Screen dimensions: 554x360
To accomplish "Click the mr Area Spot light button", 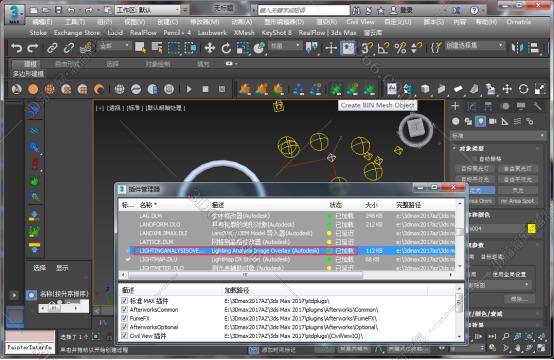I will tap(518, 201).
